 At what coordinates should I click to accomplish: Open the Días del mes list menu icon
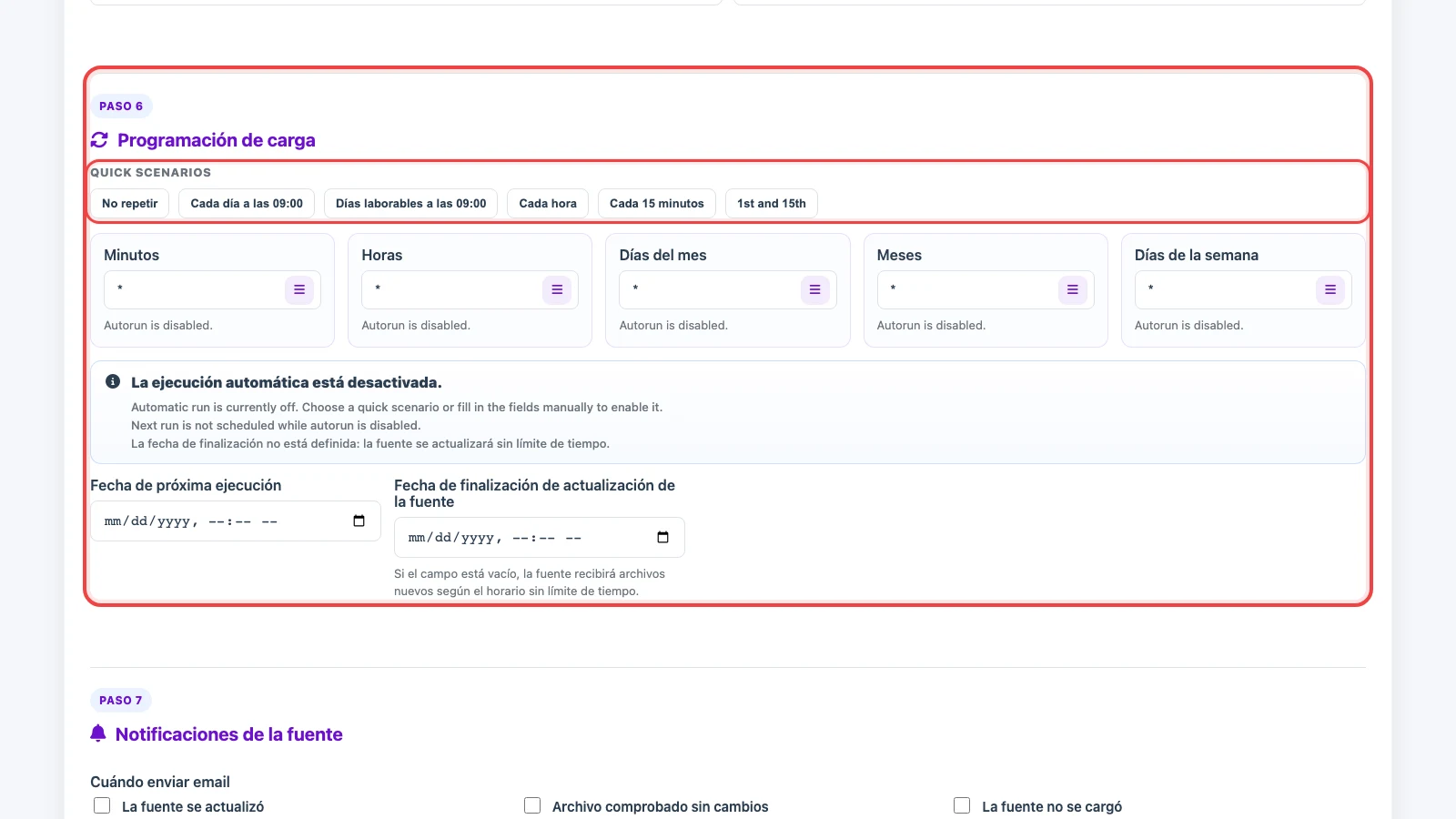[814, 289]
